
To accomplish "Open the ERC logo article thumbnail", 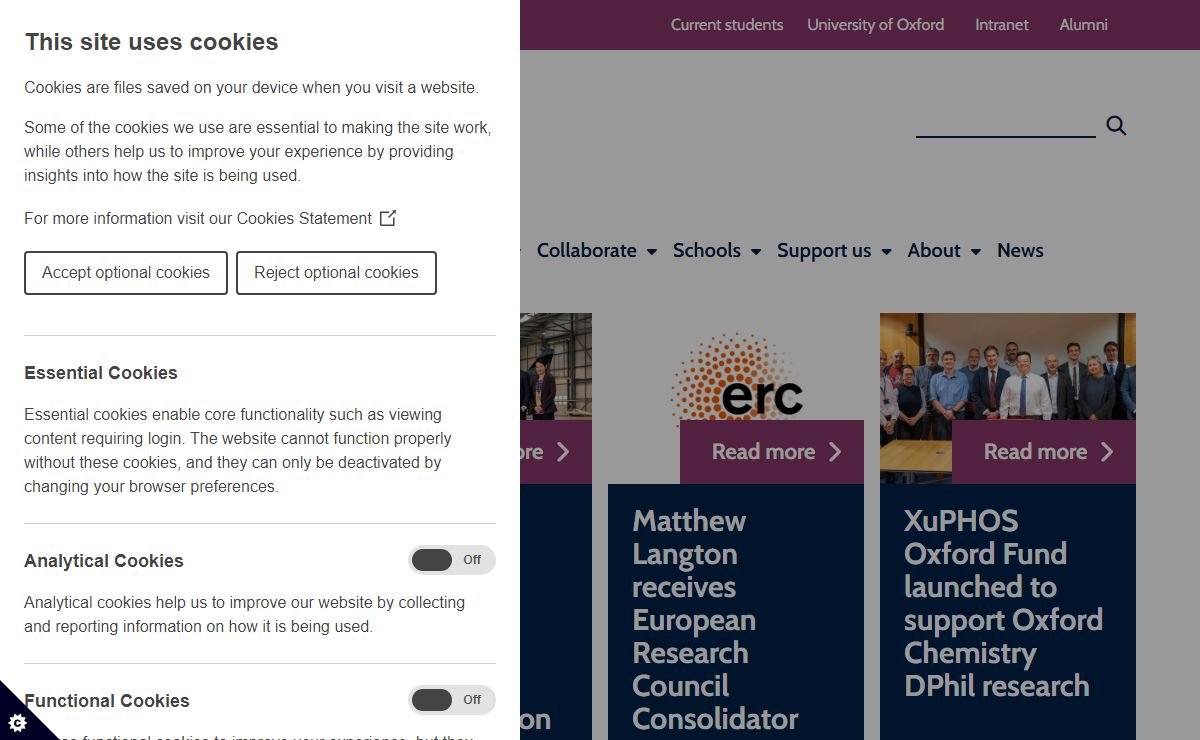I will 736,375.
